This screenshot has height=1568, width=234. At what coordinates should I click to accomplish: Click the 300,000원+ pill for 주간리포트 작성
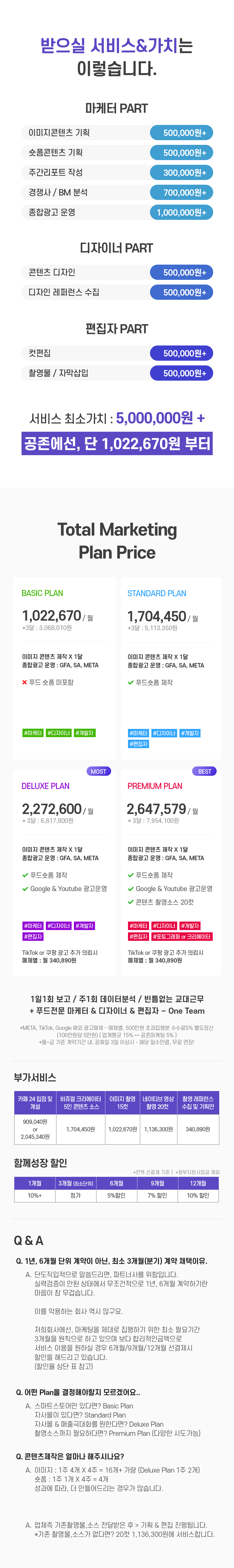(x=181, y=173)
